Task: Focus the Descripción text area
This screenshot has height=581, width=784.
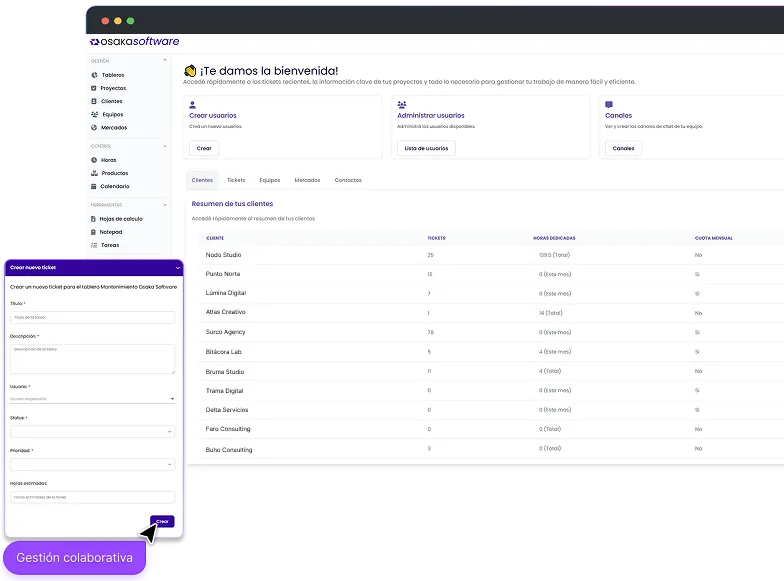Action: [x=92, y=358]
